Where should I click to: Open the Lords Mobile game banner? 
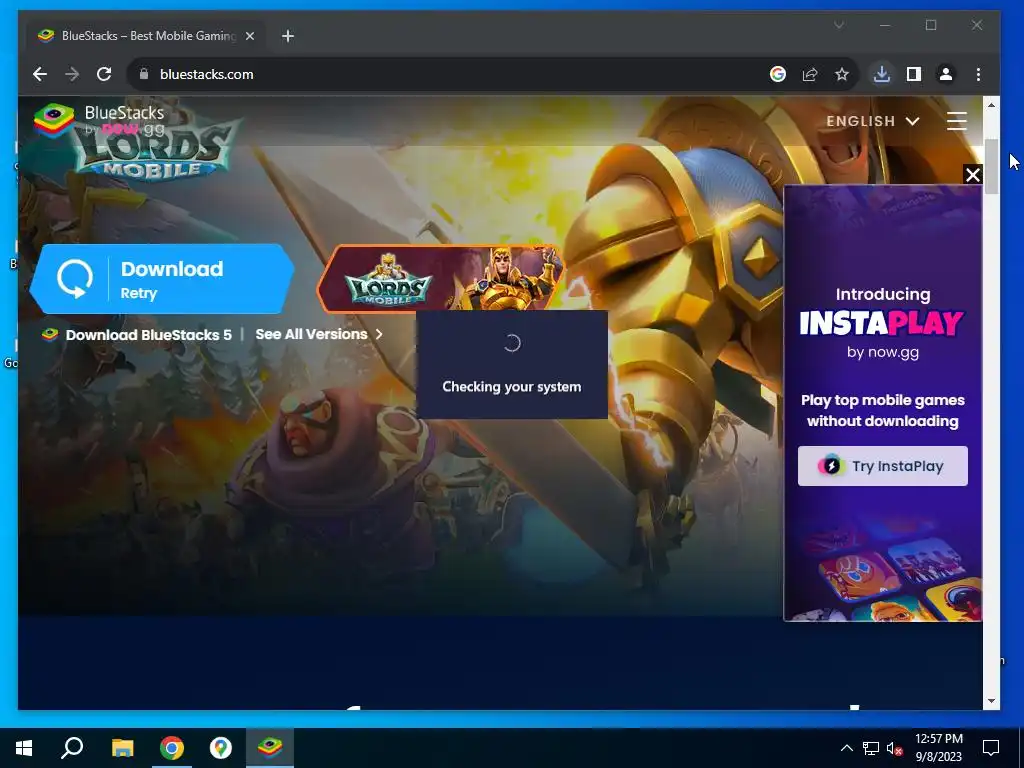pyautogui.click(x=441, y=279)
